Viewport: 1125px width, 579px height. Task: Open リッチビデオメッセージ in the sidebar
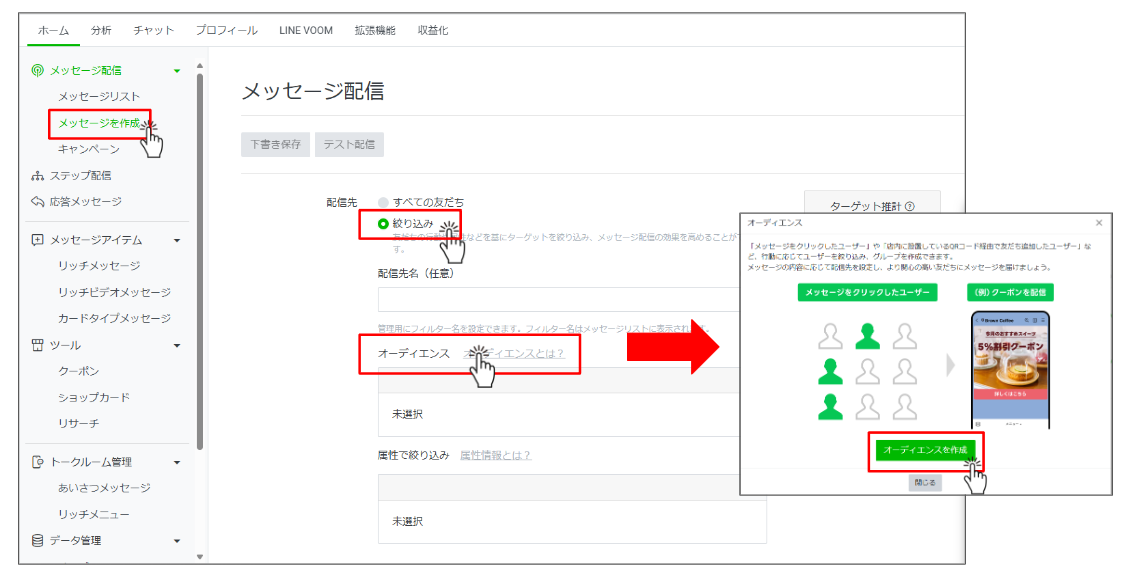tap(114, 293)
